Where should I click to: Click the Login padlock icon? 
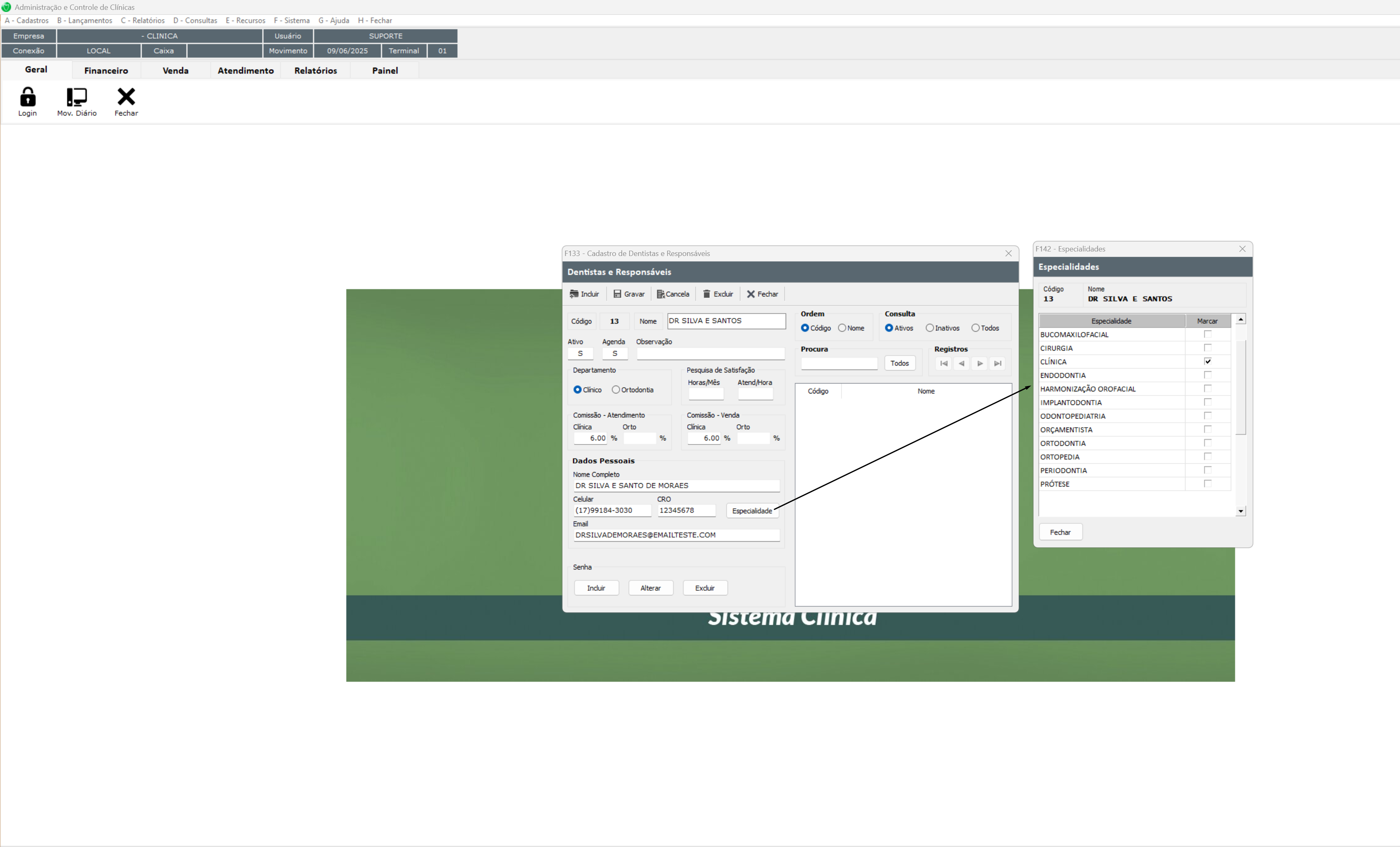pyautogui.click(x=27, y=97)
